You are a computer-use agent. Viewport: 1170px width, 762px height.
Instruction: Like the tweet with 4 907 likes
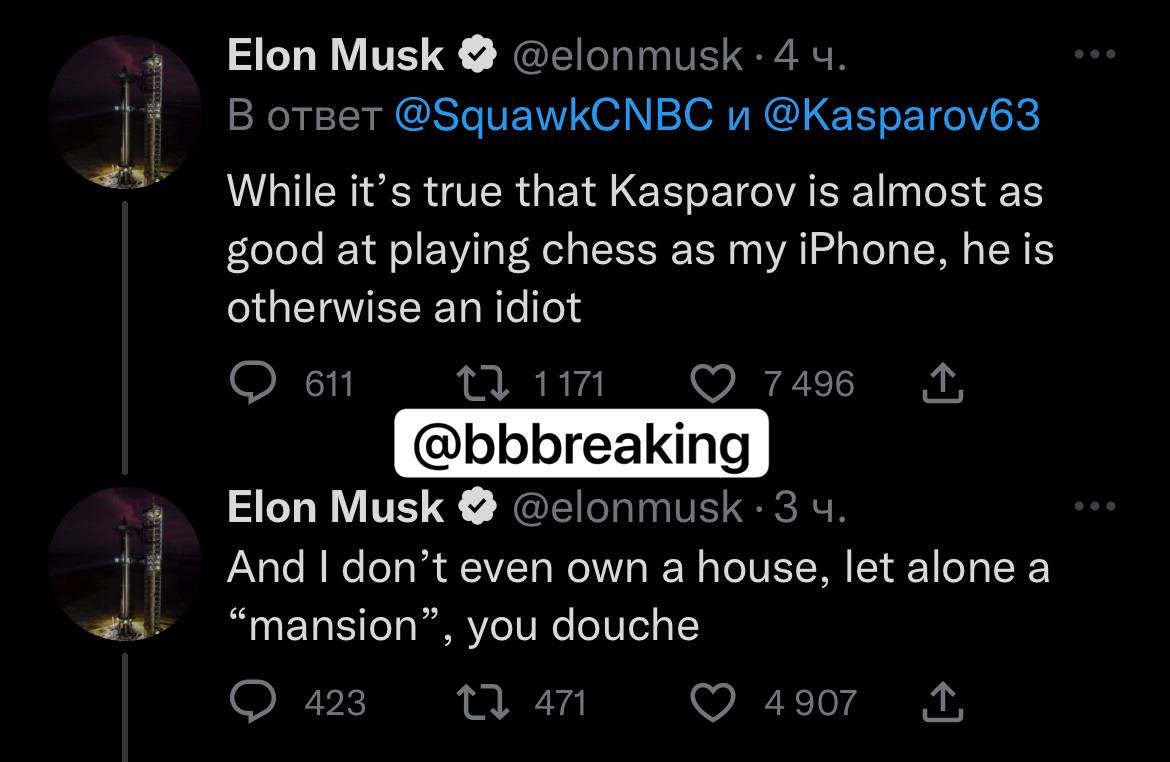pyautogui.click(x=713, y=702)
